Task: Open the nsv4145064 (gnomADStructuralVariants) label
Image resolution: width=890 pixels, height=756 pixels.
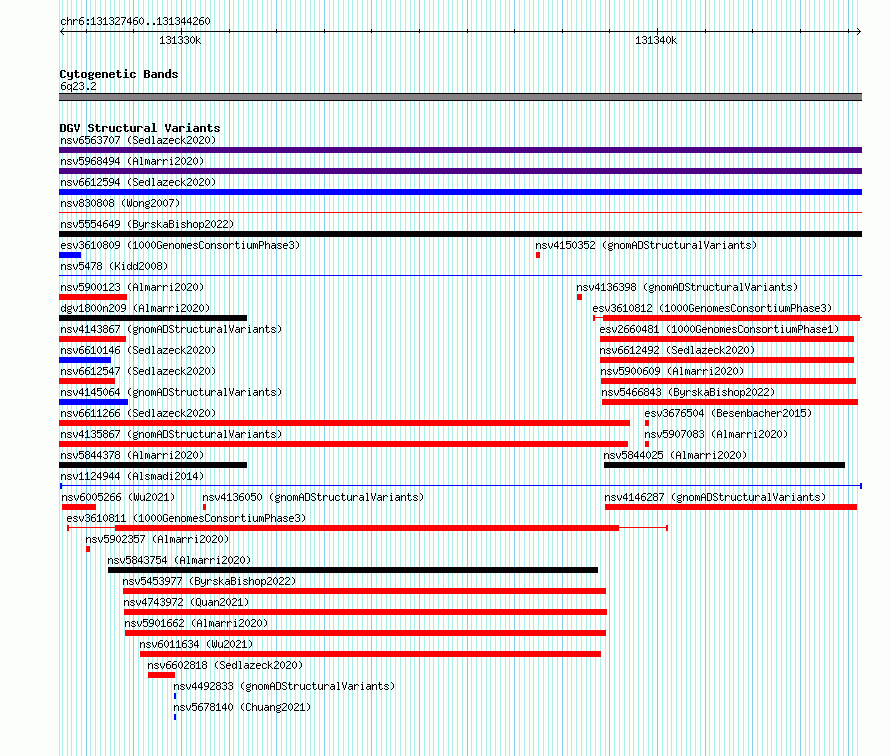Action: click(x=171, y=392)
